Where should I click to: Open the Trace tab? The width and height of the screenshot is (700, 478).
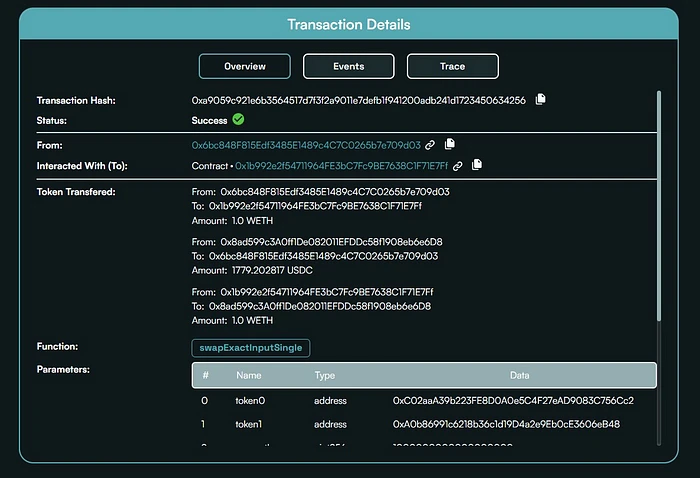click(452, 66)
